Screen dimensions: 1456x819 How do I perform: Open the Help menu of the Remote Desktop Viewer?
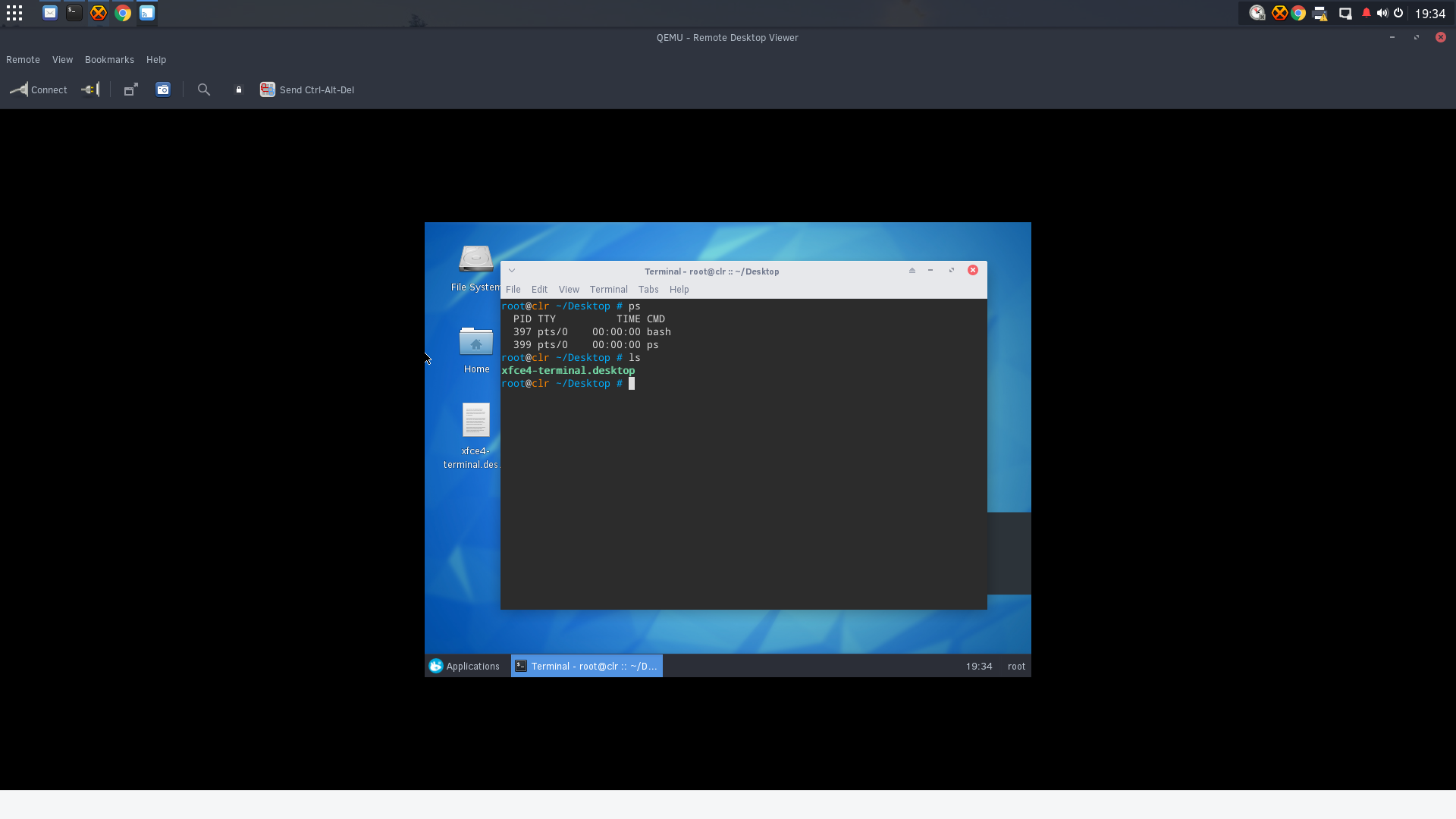click(x=156, y=60)
